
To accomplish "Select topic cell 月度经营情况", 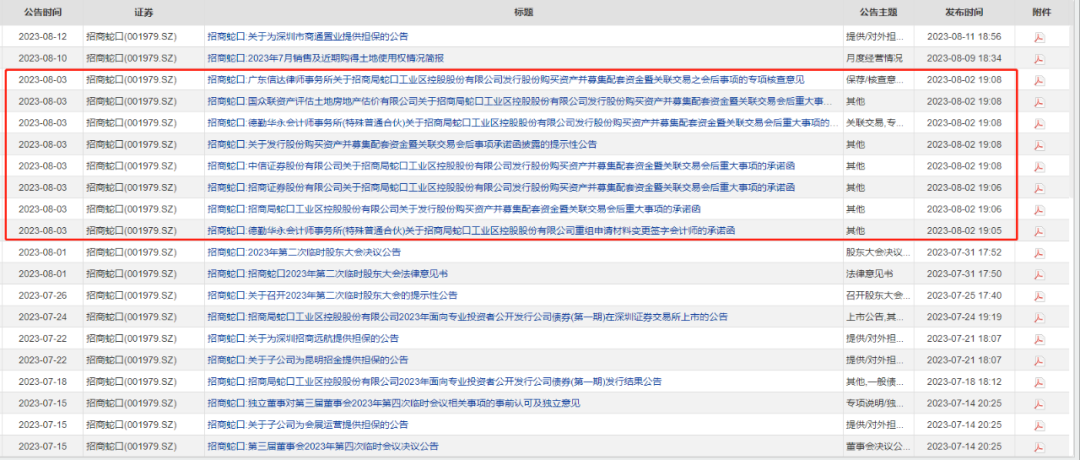I will click(874, 59).
